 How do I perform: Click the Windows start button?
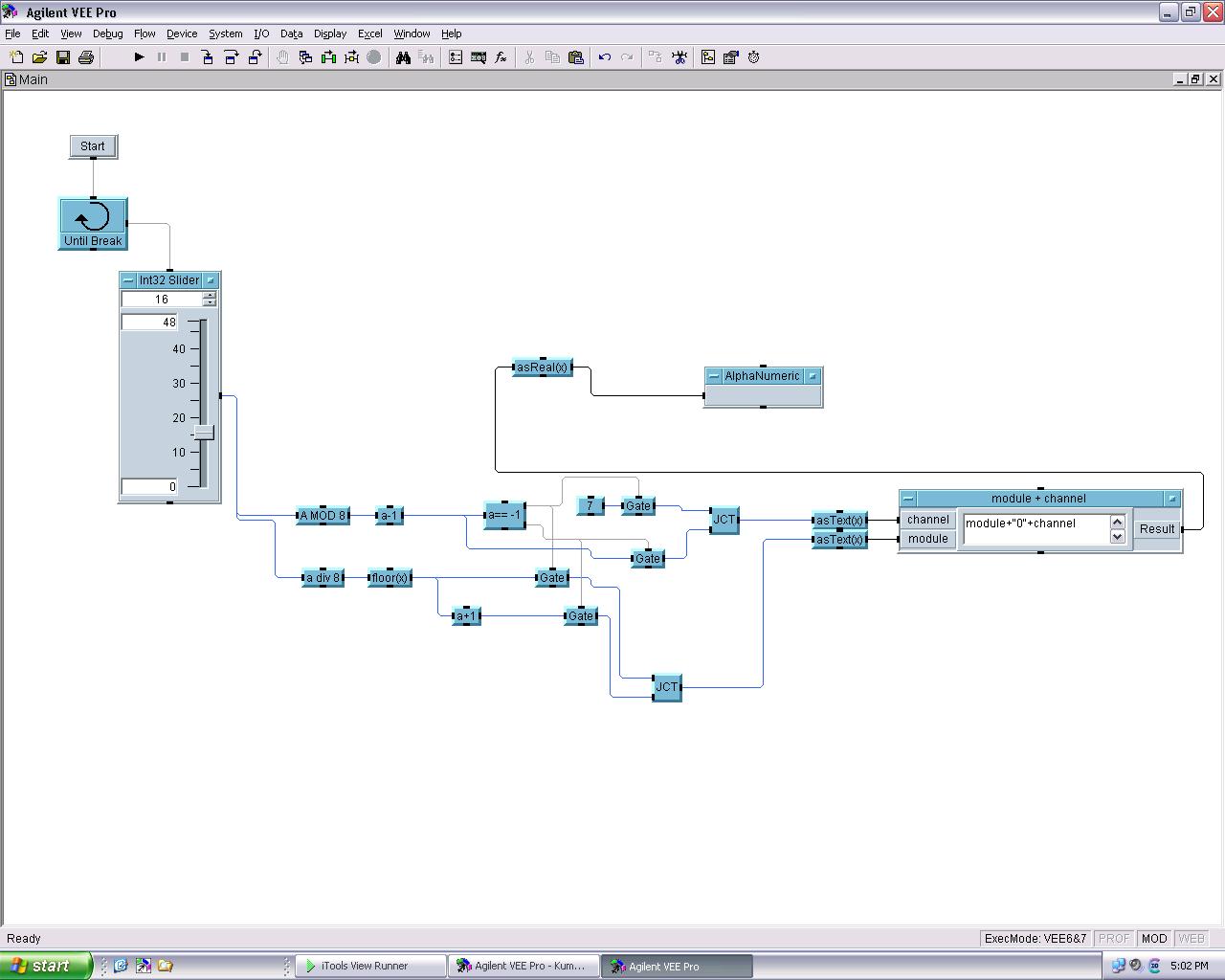click(45, 966)
